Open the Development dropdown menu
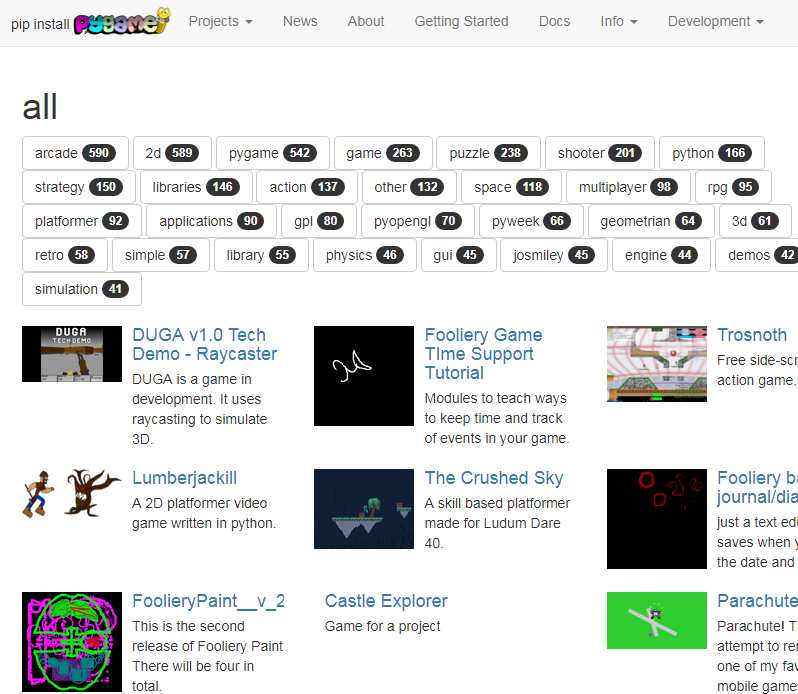The image size is (798, 694). 715,21
